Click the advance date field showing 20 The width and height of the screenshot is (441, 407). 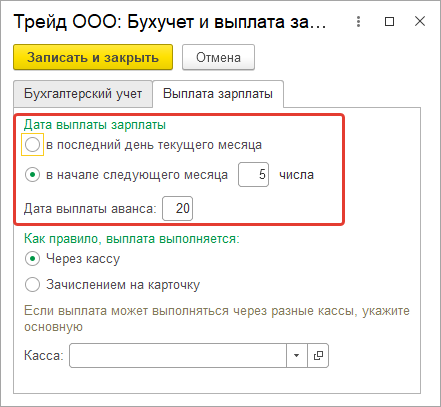tap(177, 208)
